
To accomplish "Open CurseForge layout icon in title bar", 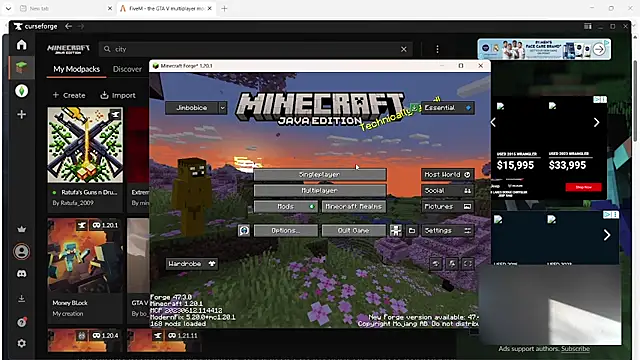I will [587, 26].
